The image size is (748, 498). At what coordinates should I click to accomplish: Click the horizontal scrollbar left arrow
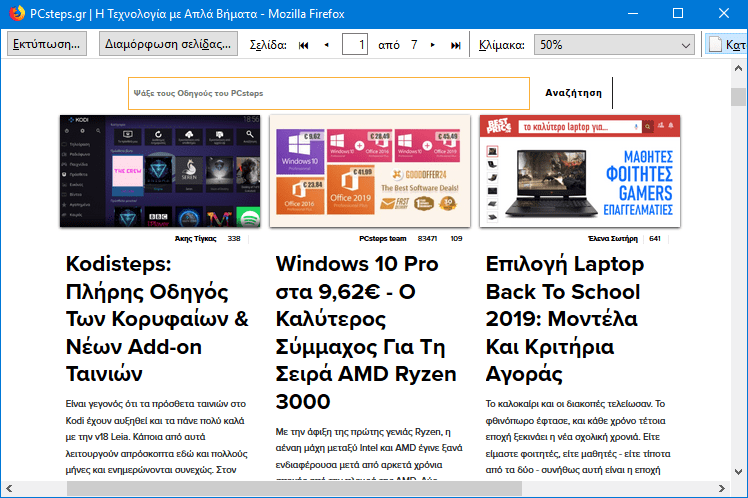(9, 488)
